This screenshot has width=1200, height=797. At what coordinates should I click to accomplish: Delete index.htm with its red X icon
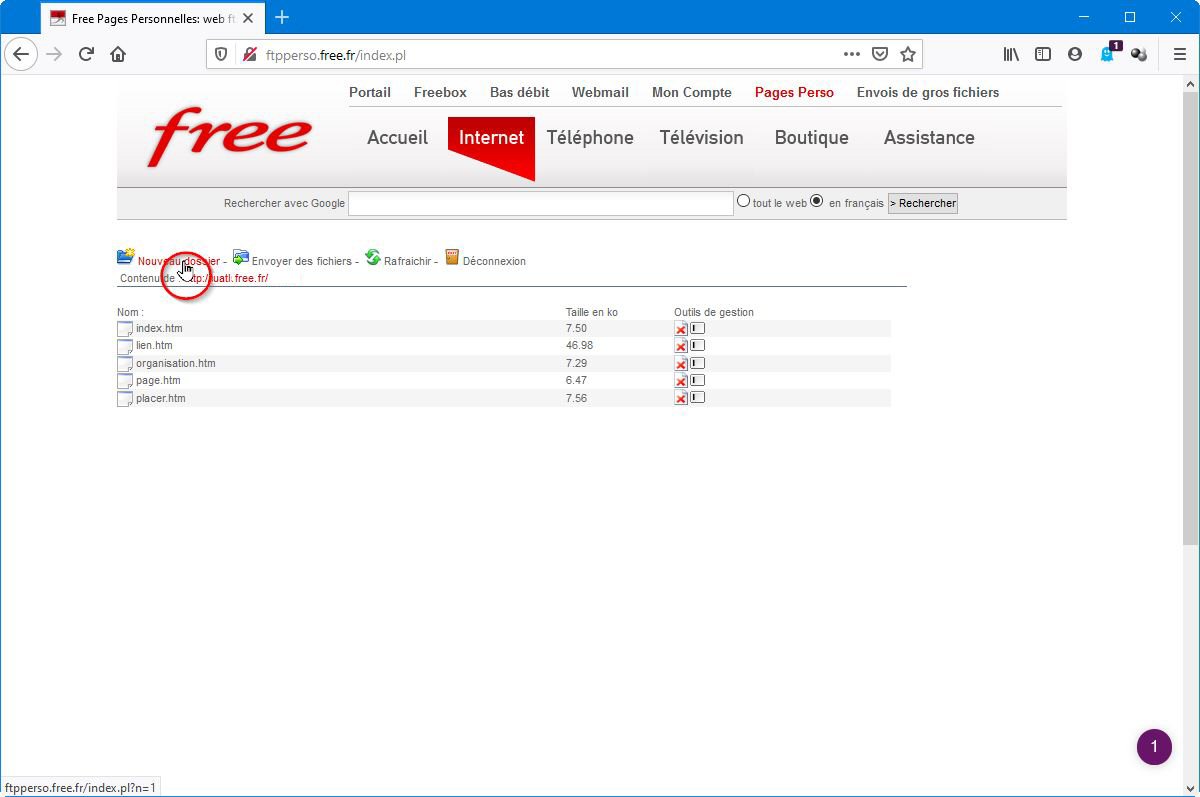click(x=681, y=328)
